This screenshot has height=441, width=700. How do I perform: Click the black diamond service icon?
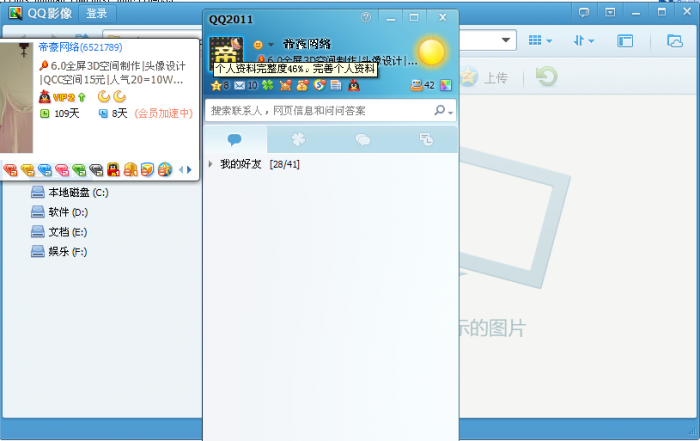coord(96,170)
